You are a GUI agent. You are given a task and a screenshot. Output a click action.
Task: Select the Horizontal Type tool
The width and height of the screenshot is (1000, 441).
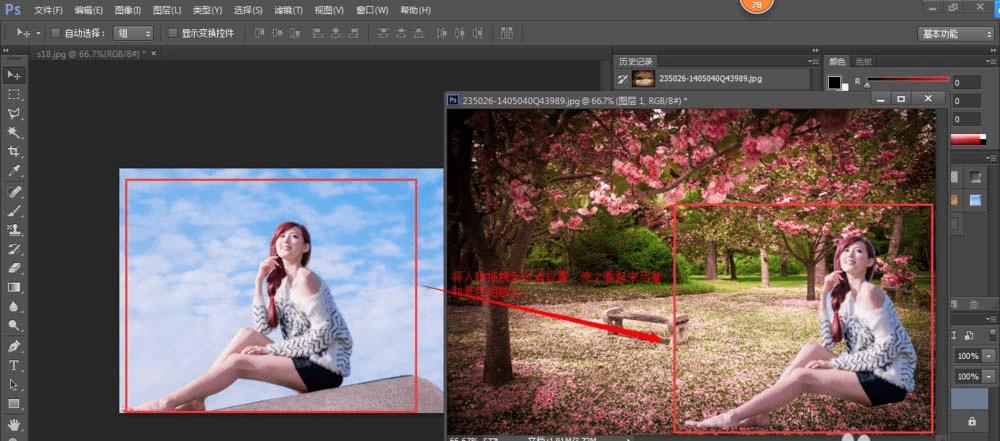(x=14, y=365)
